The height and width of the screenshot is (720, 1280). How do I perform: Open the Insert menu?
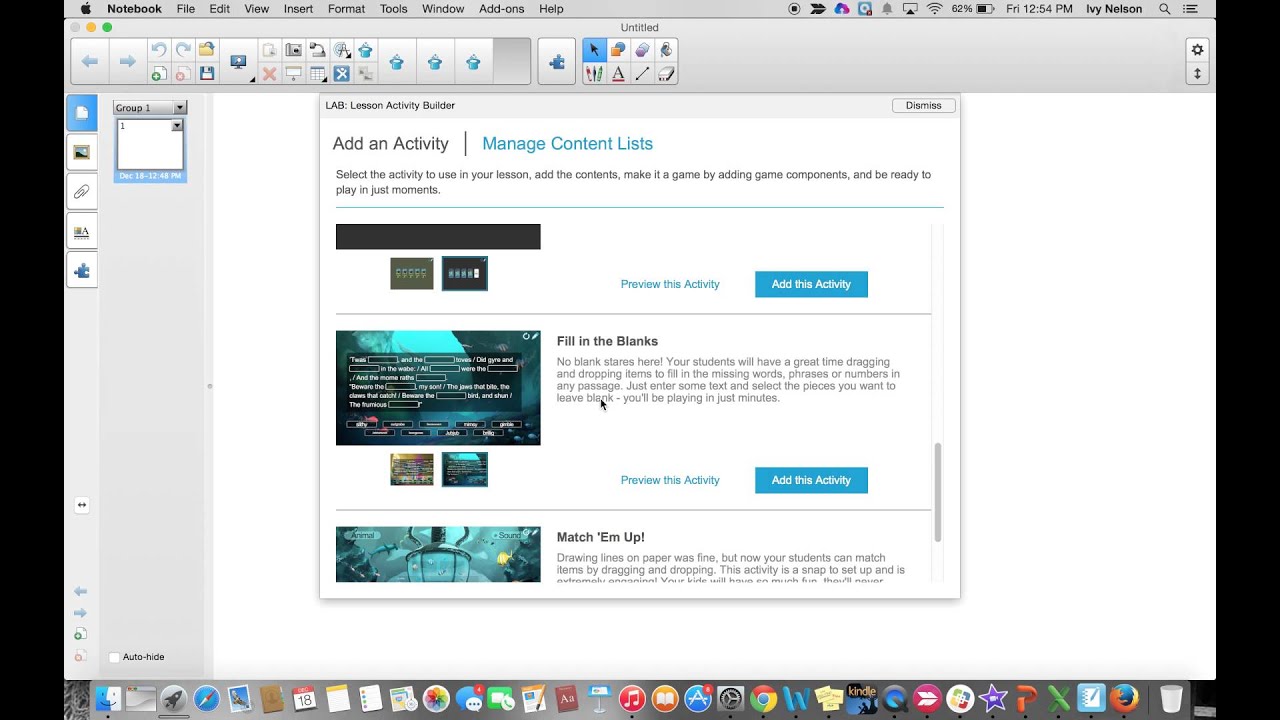click(298, 9)
